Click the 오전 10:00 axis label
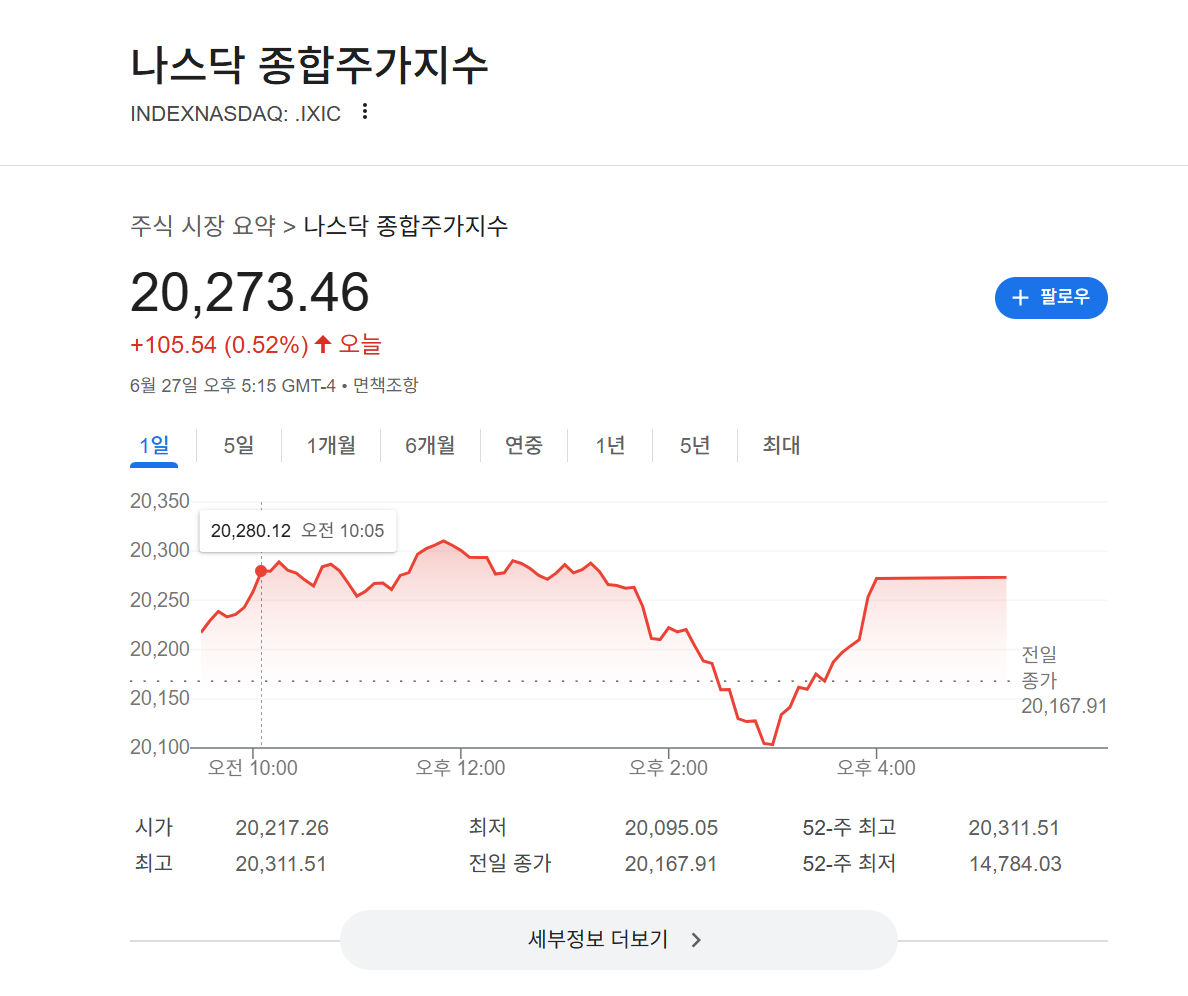This screenshot has width=1188, height=996. (252, 768)
